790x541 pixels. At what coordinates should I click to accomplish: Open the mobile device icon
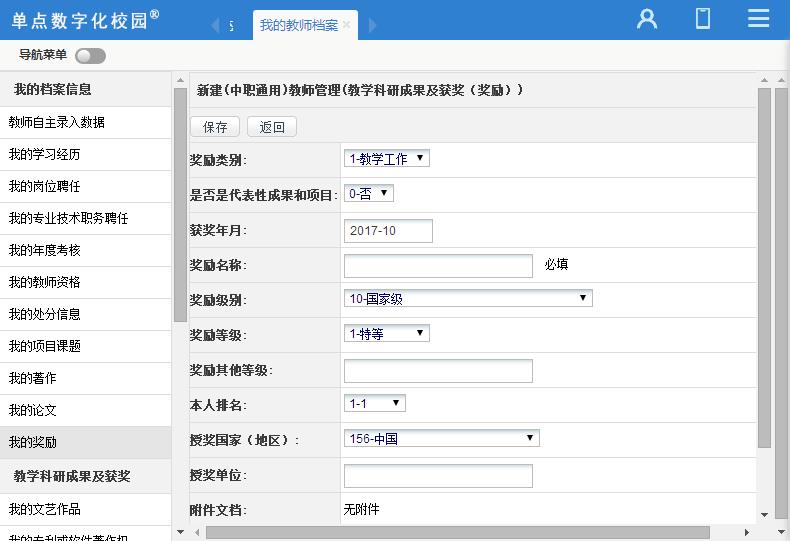tap(703, 19)
